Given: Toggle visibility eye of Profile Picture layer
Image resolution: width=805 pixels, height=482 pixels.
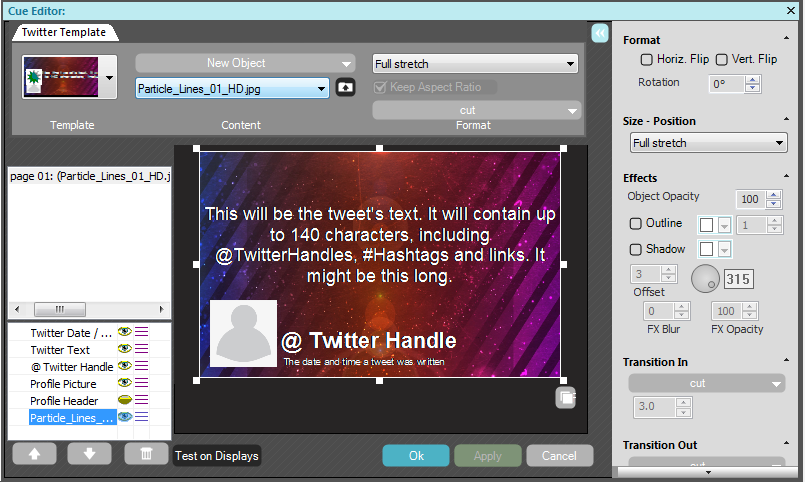Looking at the screenshot, I should [125, 382].
